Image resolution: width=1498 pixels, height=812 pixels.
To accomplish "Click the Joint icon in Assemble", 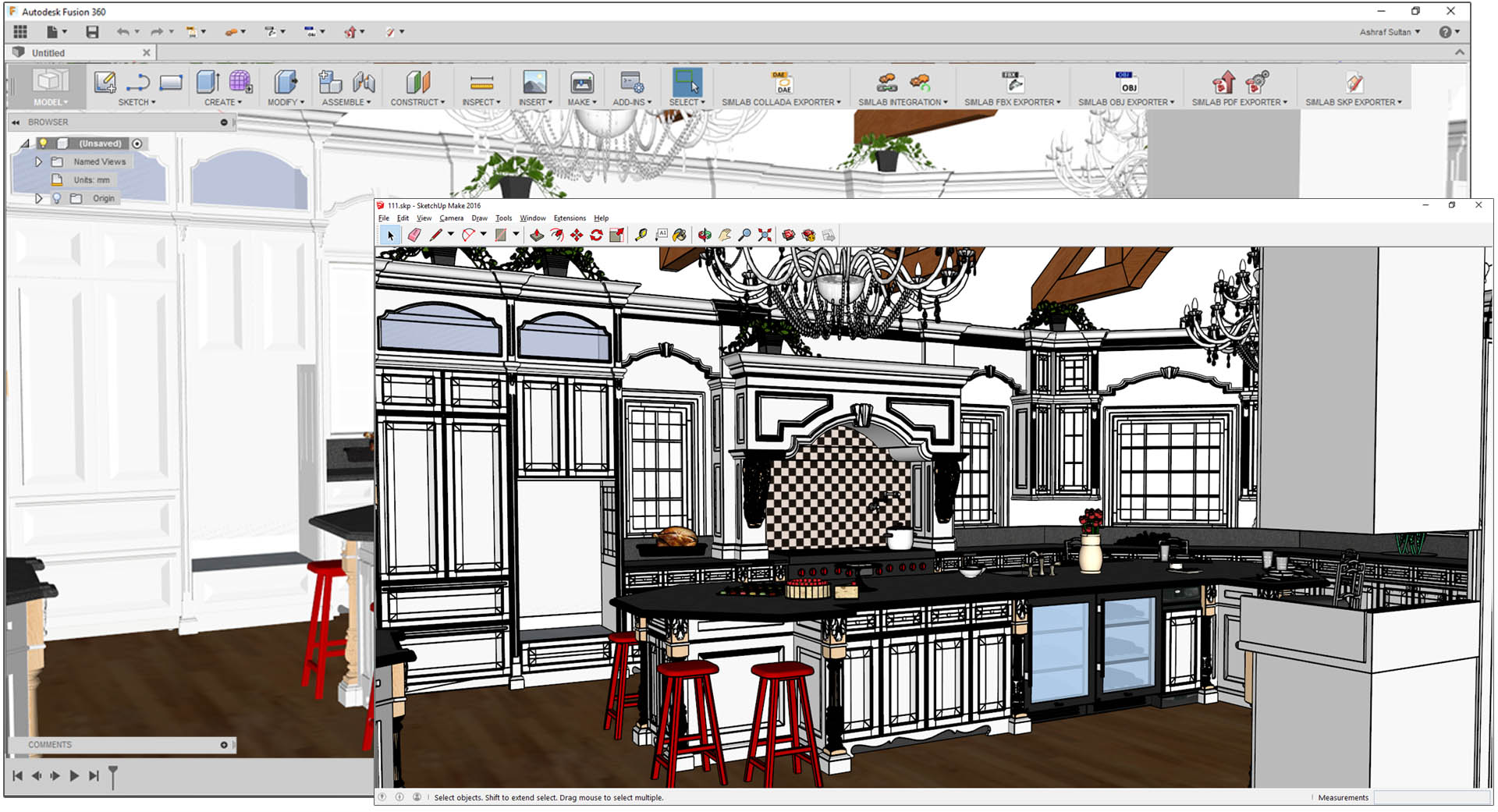I will pyautogui.click(x=364, y=82).
